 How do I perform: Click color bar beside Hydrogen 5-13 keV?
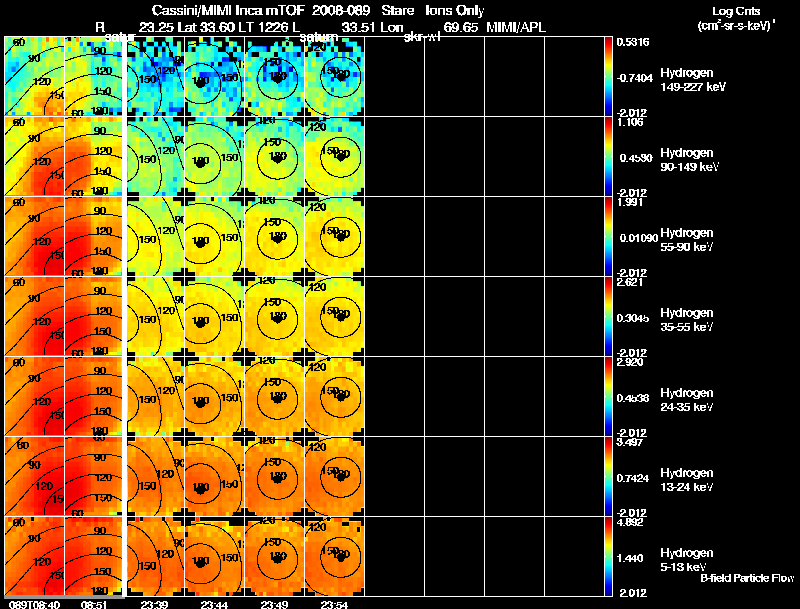point(608,556)
